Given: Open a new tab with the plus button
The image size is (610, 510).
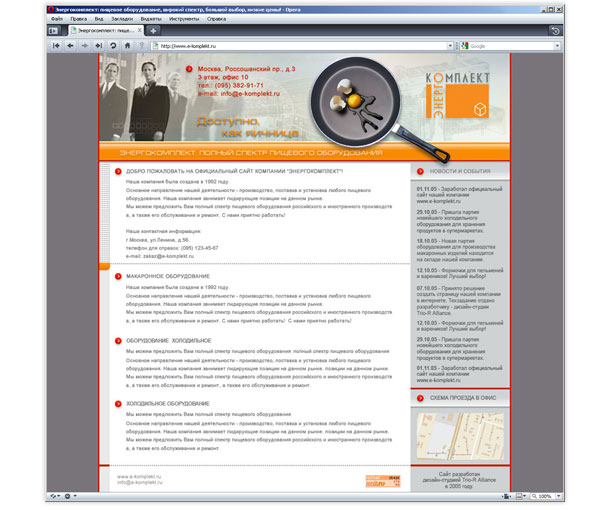Looking at the screenshot, I should pos(153,30).
